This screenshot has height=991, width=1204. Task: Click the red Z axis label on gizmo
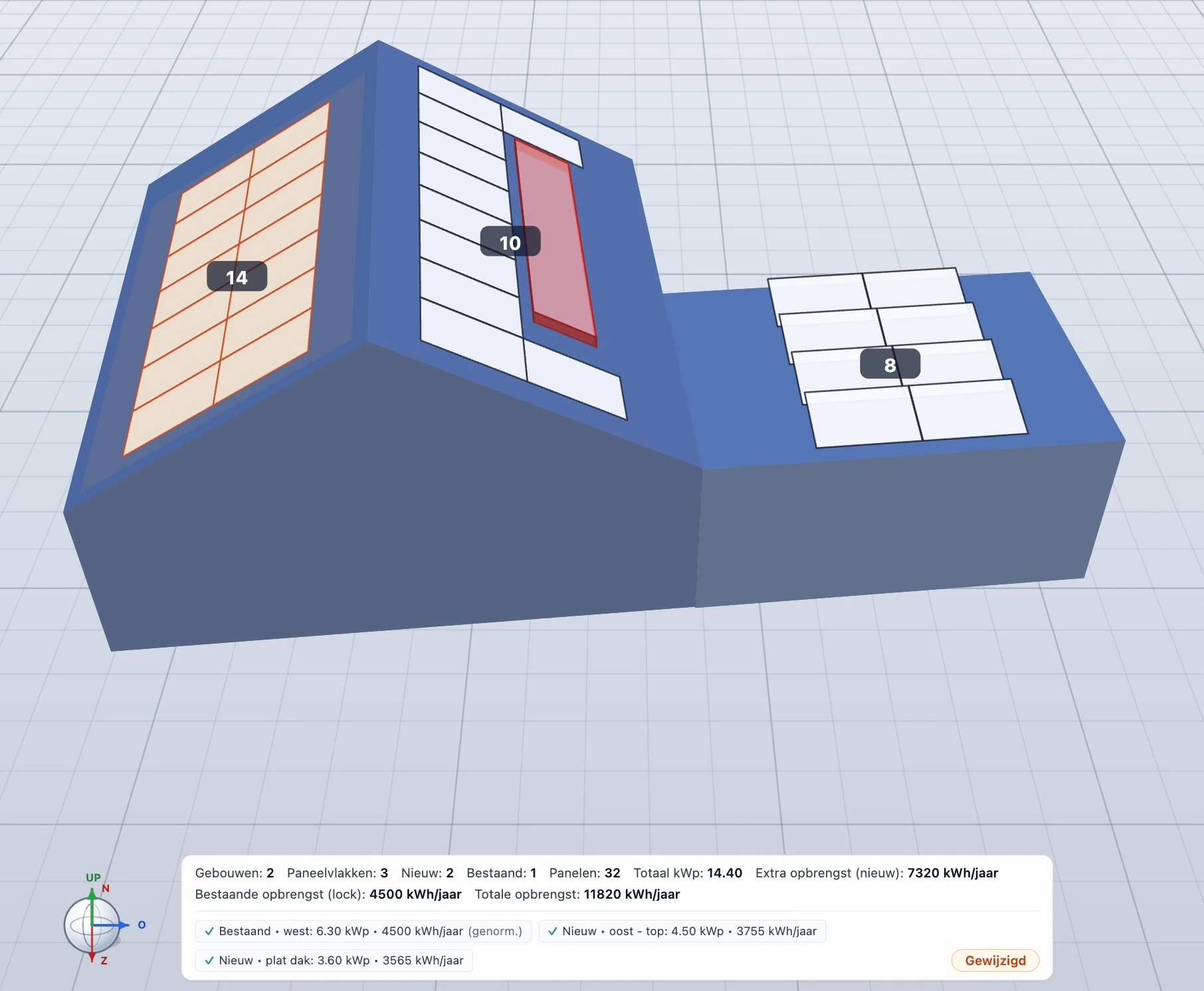tap(104, 960)
